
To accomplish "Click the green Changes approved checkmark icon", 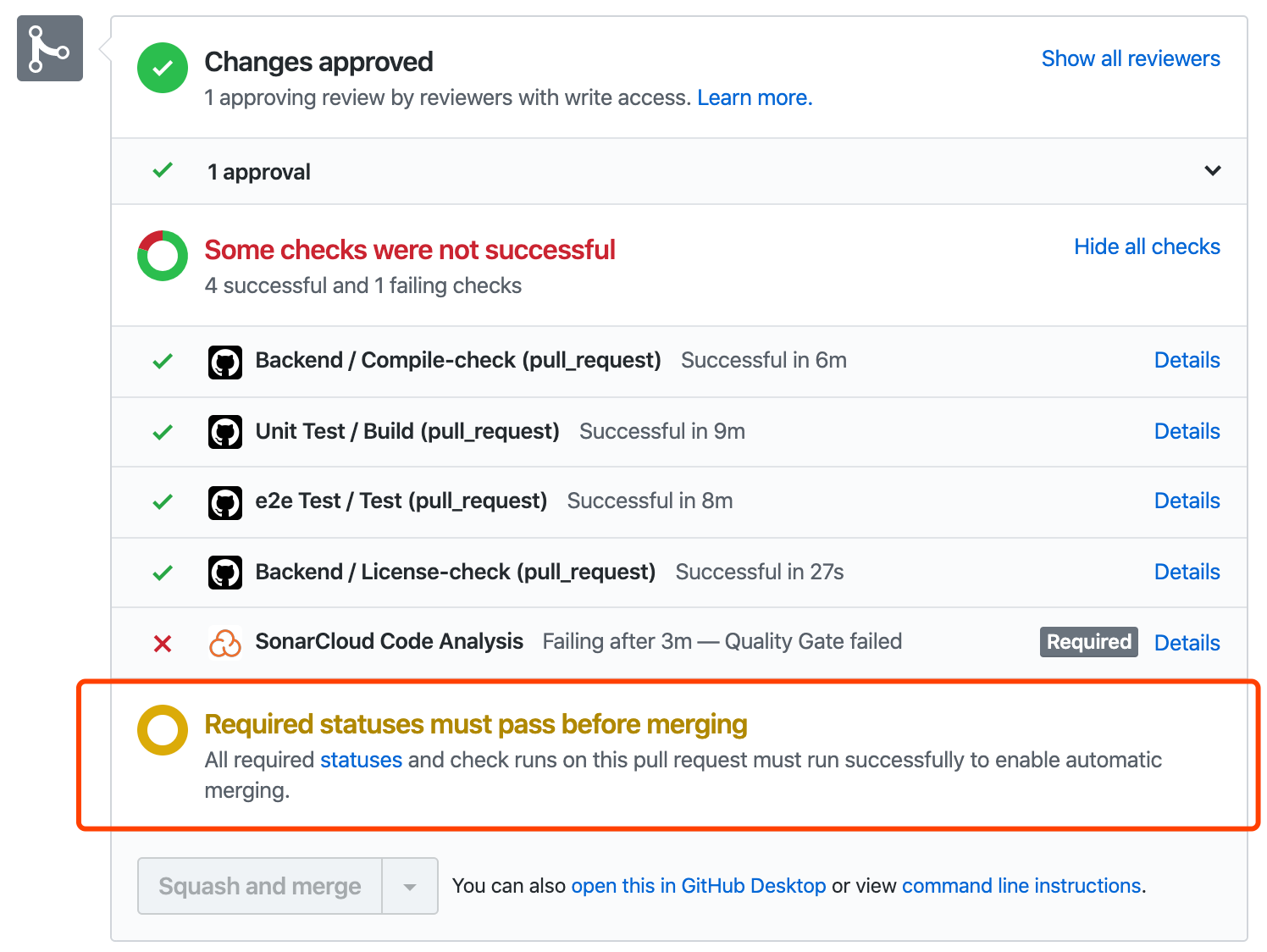I will coord(163,68).
